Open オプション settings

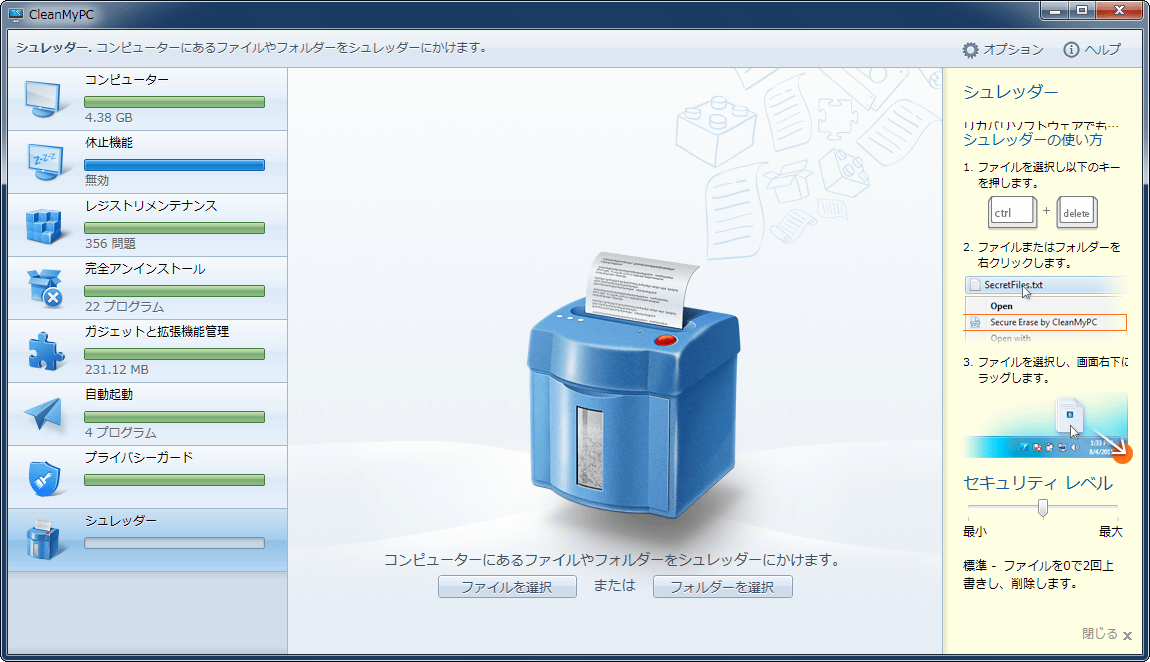pyautogui.click(x=1013, y=50)
